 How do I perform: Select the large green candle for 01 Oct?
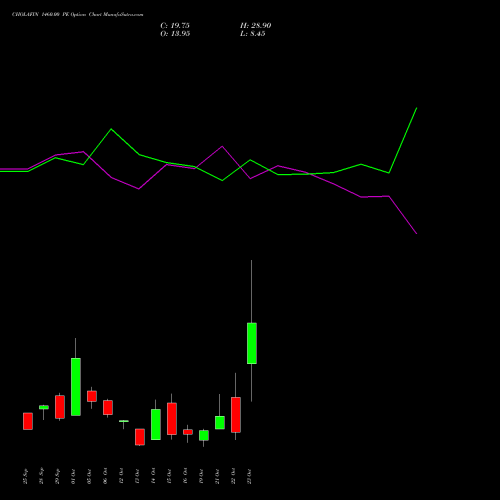pyautogui.click(x=76, y=387)
